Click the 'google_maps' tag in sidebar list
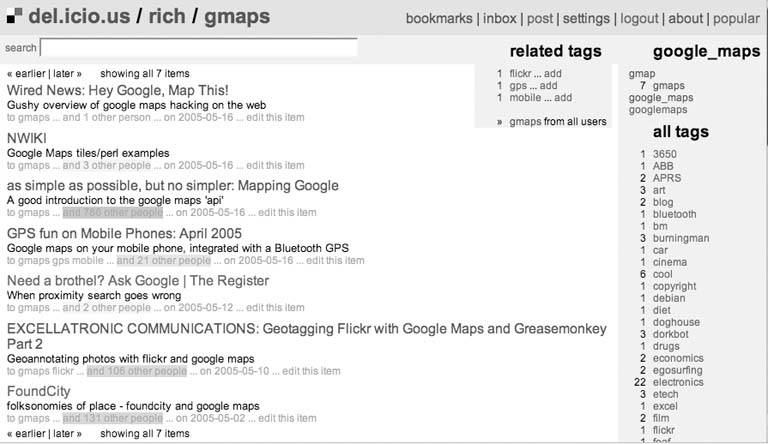The image size is (768, 444). coord(661,98)
